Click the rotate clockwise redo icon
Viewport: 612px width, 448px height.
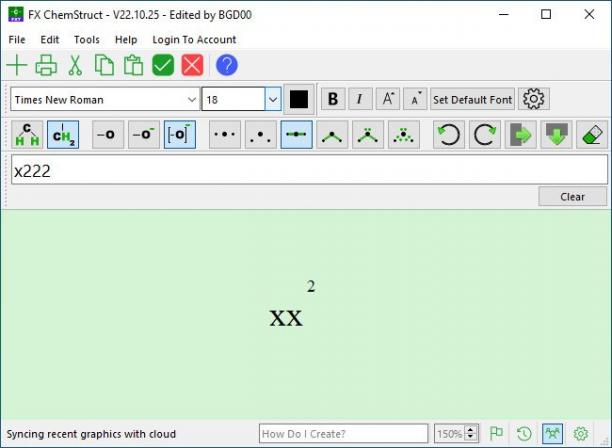click(485, 135)
